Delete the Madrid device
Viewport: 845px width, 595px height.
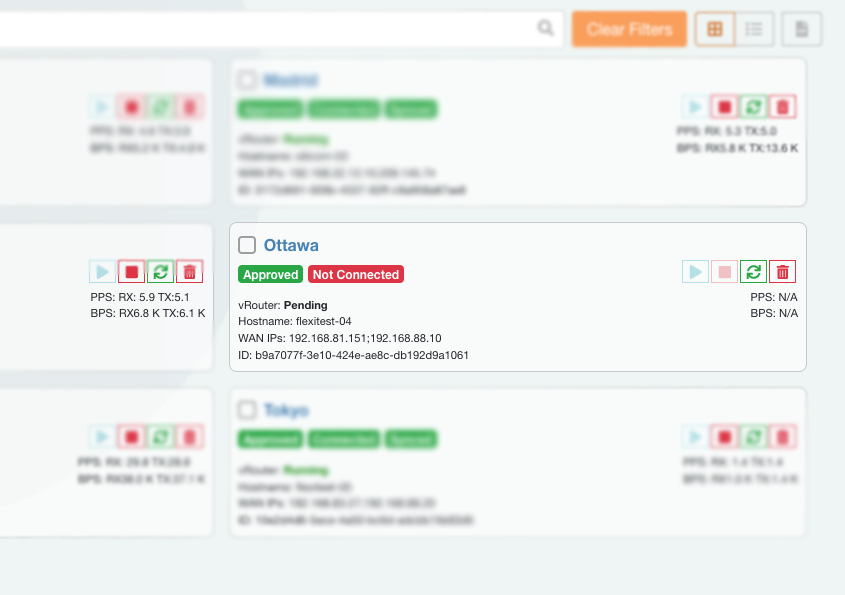click(x=783, y=106)
